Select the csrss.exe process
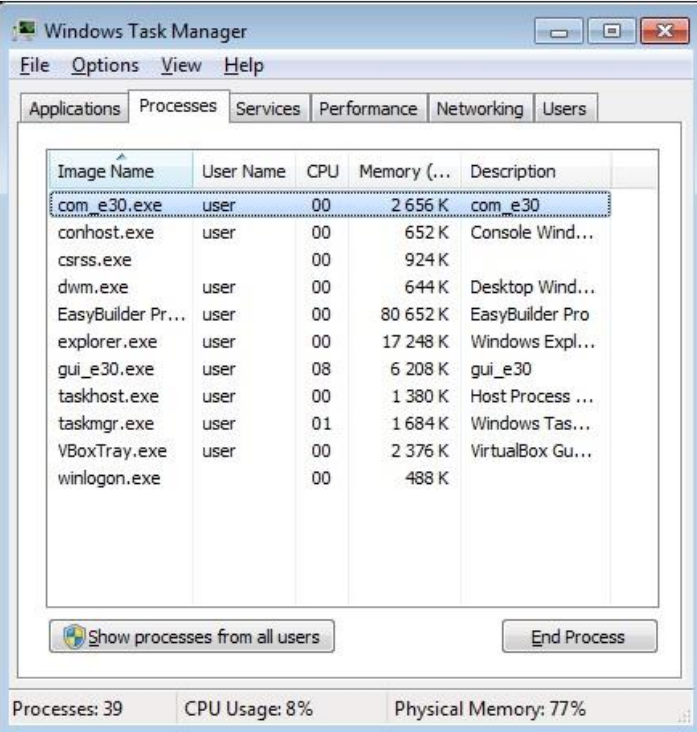 click(x=330, y=260)
